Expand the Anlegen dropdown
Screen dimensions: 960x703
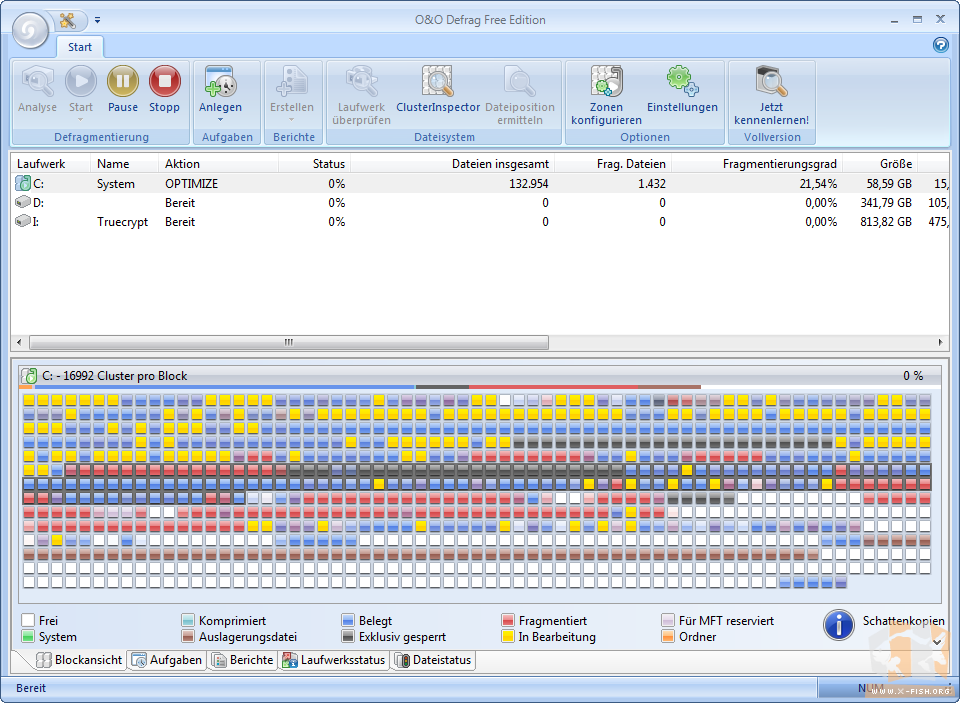(220, 119)
